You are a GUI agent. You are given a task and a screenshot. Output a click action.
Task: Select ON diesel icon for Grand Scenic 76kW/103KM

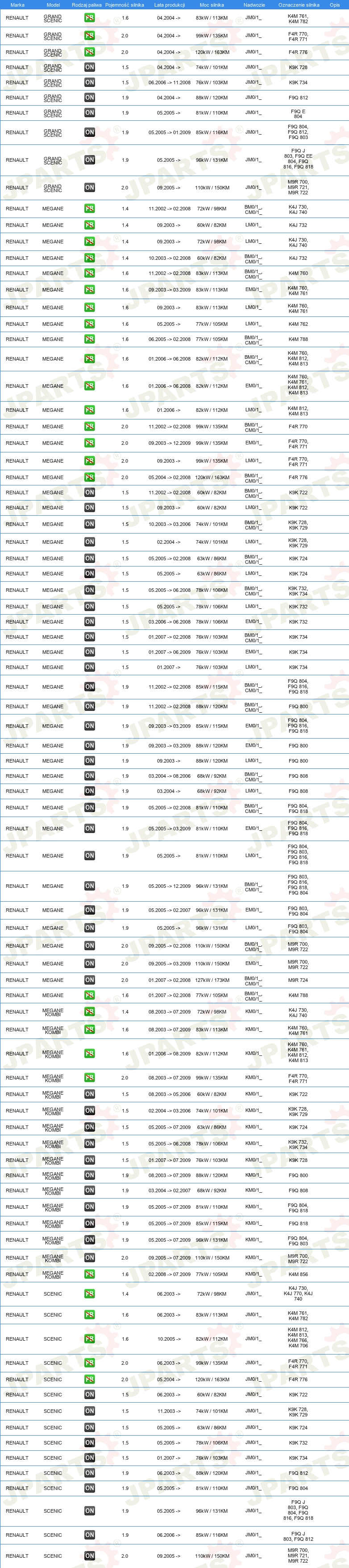pos(90,83)
